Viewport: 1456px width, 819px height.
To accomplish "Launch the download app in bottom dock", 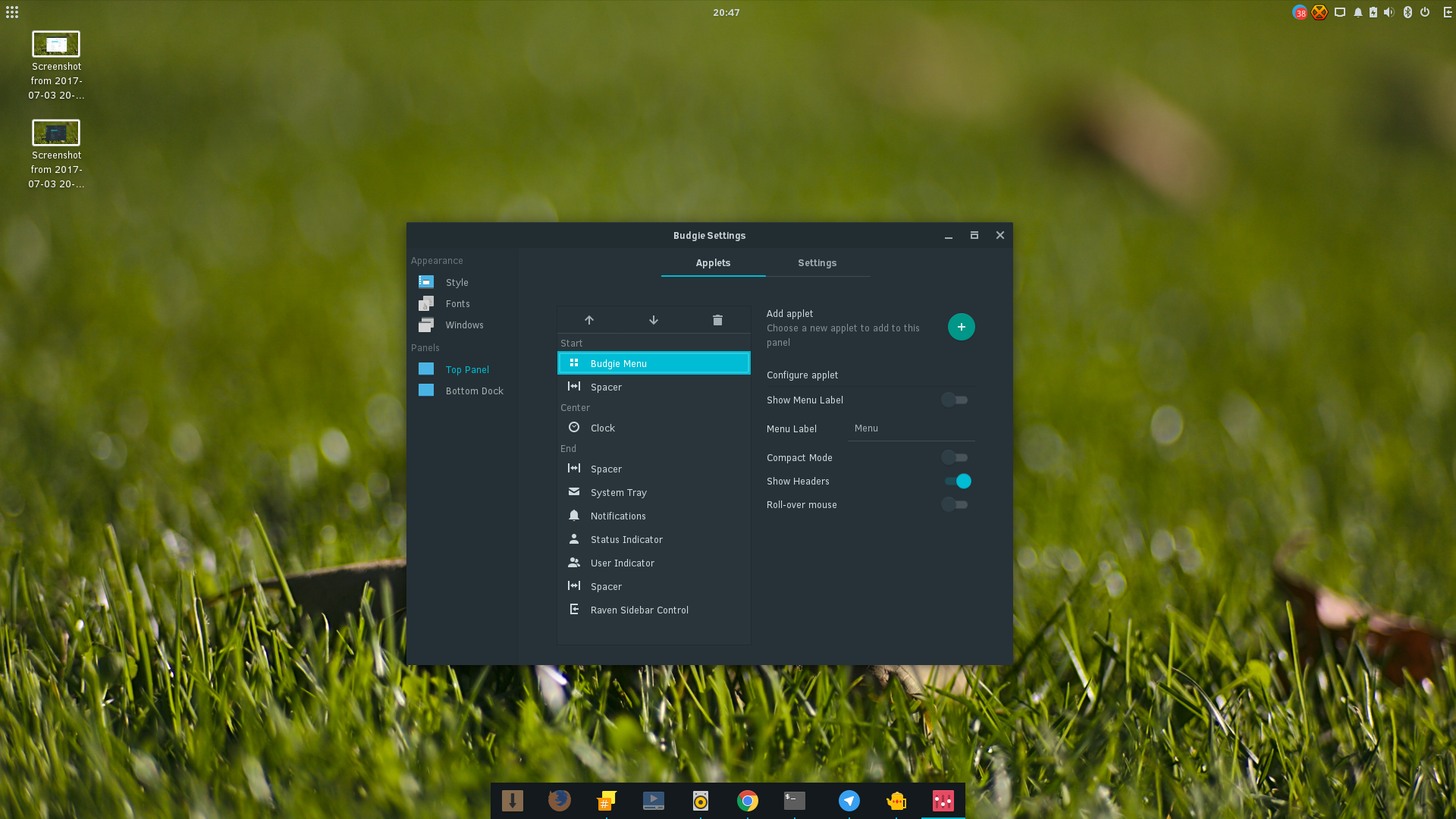I will tap(513, 801).
